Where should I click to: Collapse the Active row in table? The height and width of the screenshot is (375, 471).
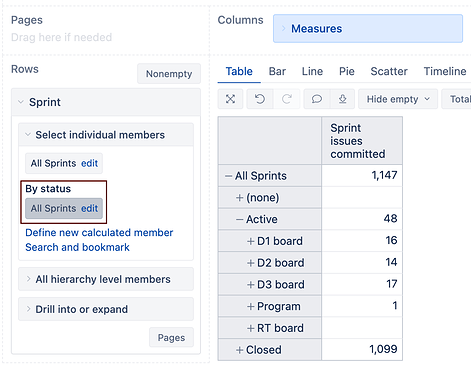(239, 219)
